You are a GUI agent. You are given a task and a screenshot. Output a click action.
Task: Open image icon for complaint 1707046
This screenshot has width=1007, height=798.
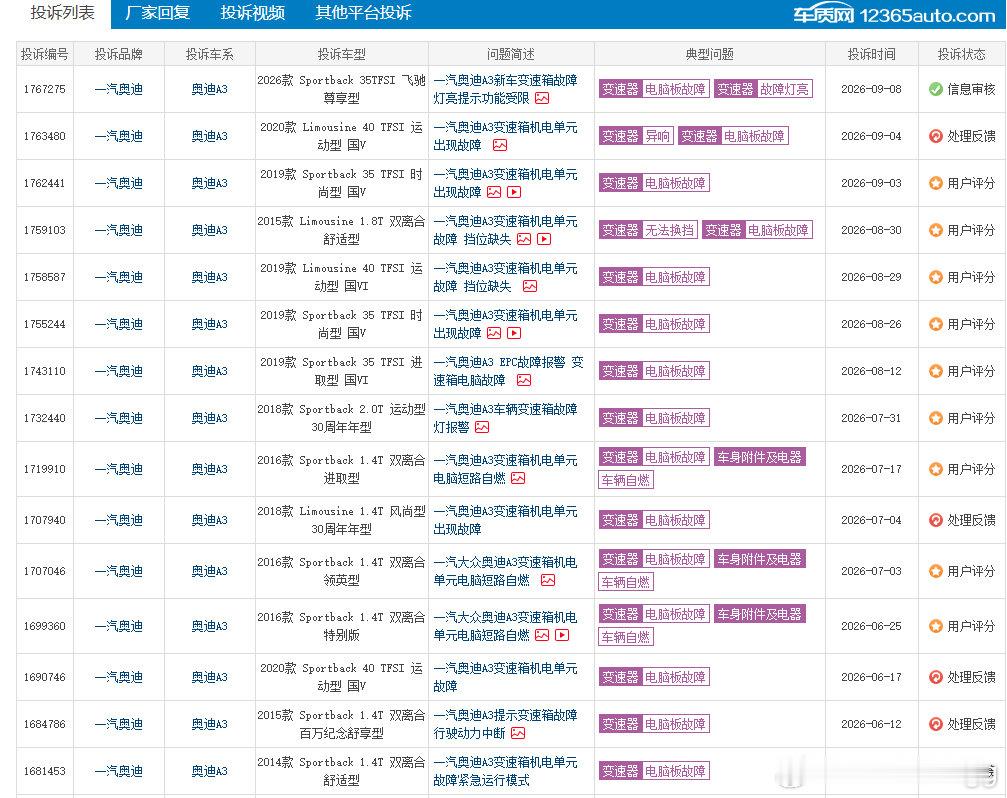(x=548, y=580)
